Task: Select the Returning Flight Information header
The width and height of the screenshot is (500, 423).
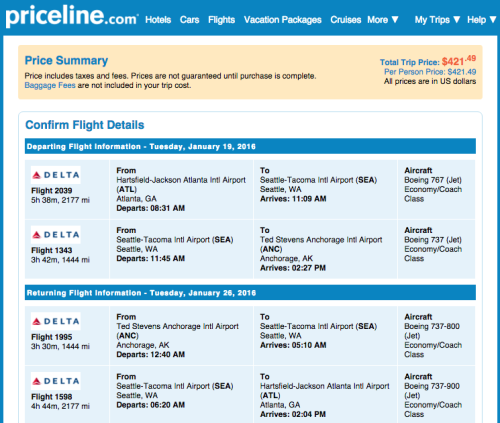Action: [250, 293]
